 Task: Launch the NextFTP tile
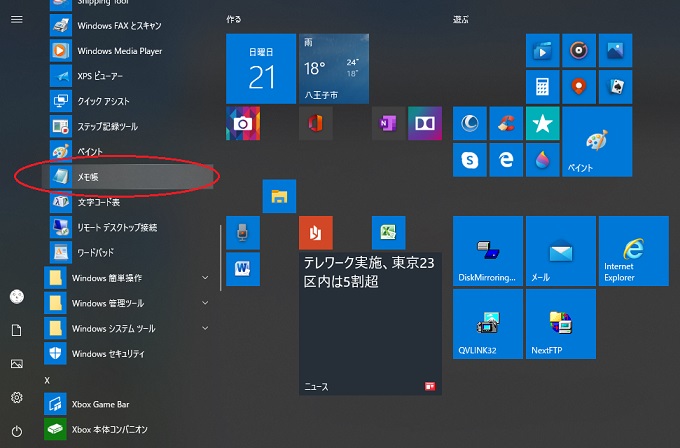click(x=561, y=324)
